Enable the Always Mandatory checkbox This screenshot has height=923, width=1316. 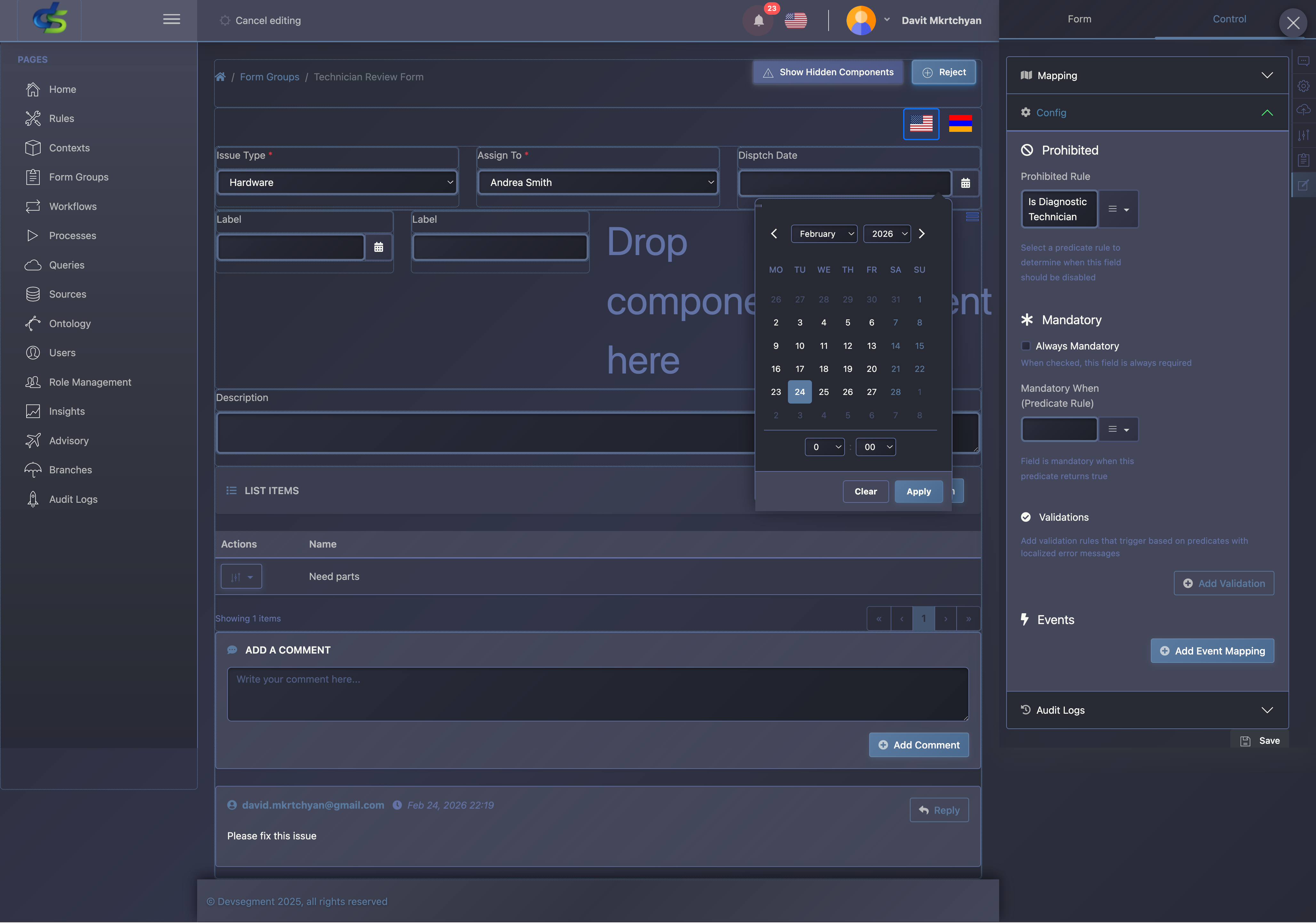(x=1025, y=346)
